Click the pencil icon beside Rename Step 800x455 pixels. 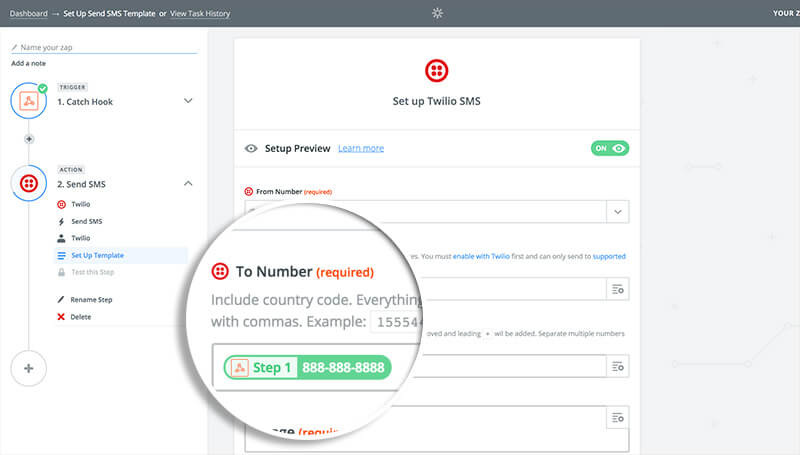pyautogui.click(x=61, y=299)
